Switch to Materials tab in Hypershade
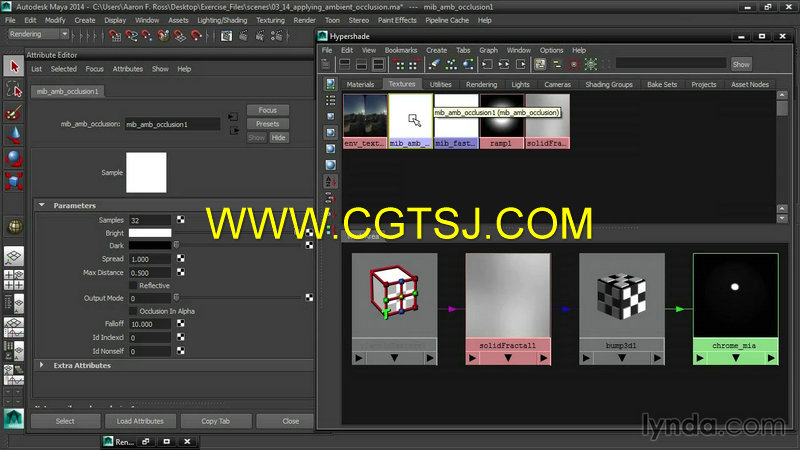 click(360, 85)
